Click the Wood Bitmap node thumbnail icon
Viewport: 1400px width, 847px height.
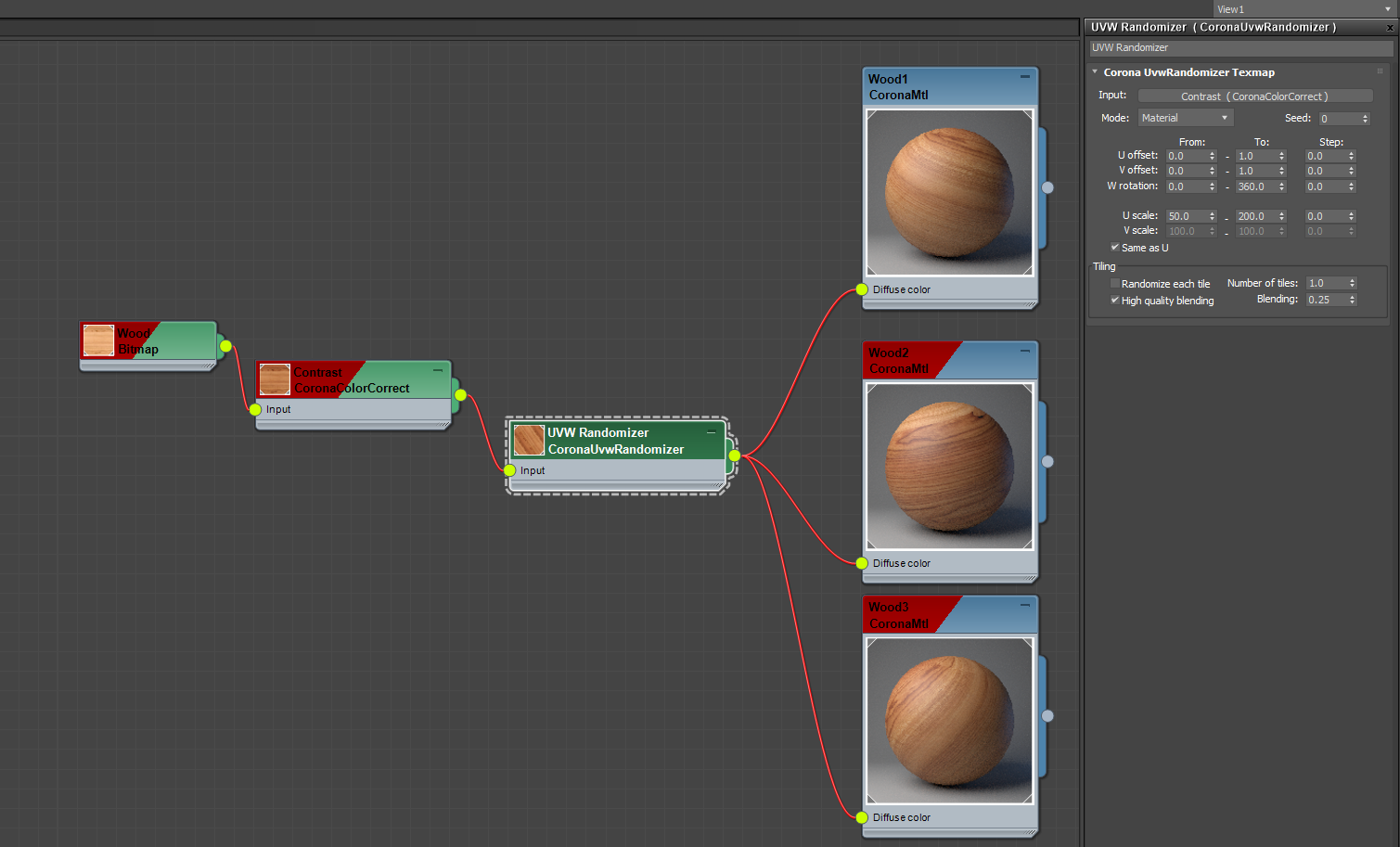[x=98, y=340]
